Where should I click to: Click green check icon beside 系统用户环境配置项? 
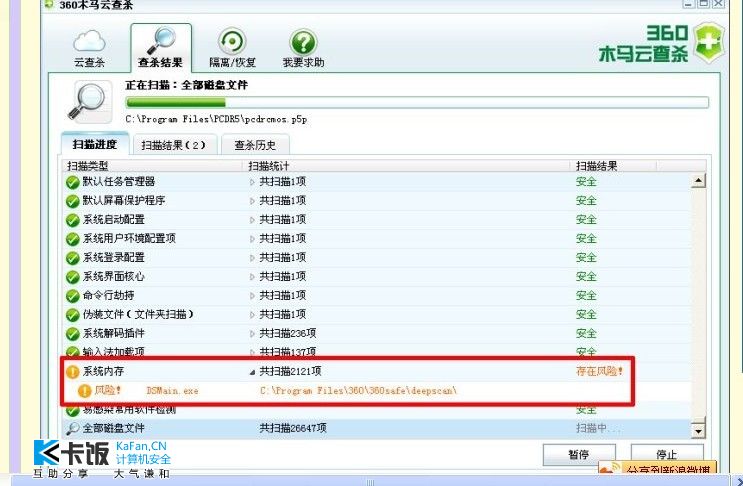(x=72, y=239)
